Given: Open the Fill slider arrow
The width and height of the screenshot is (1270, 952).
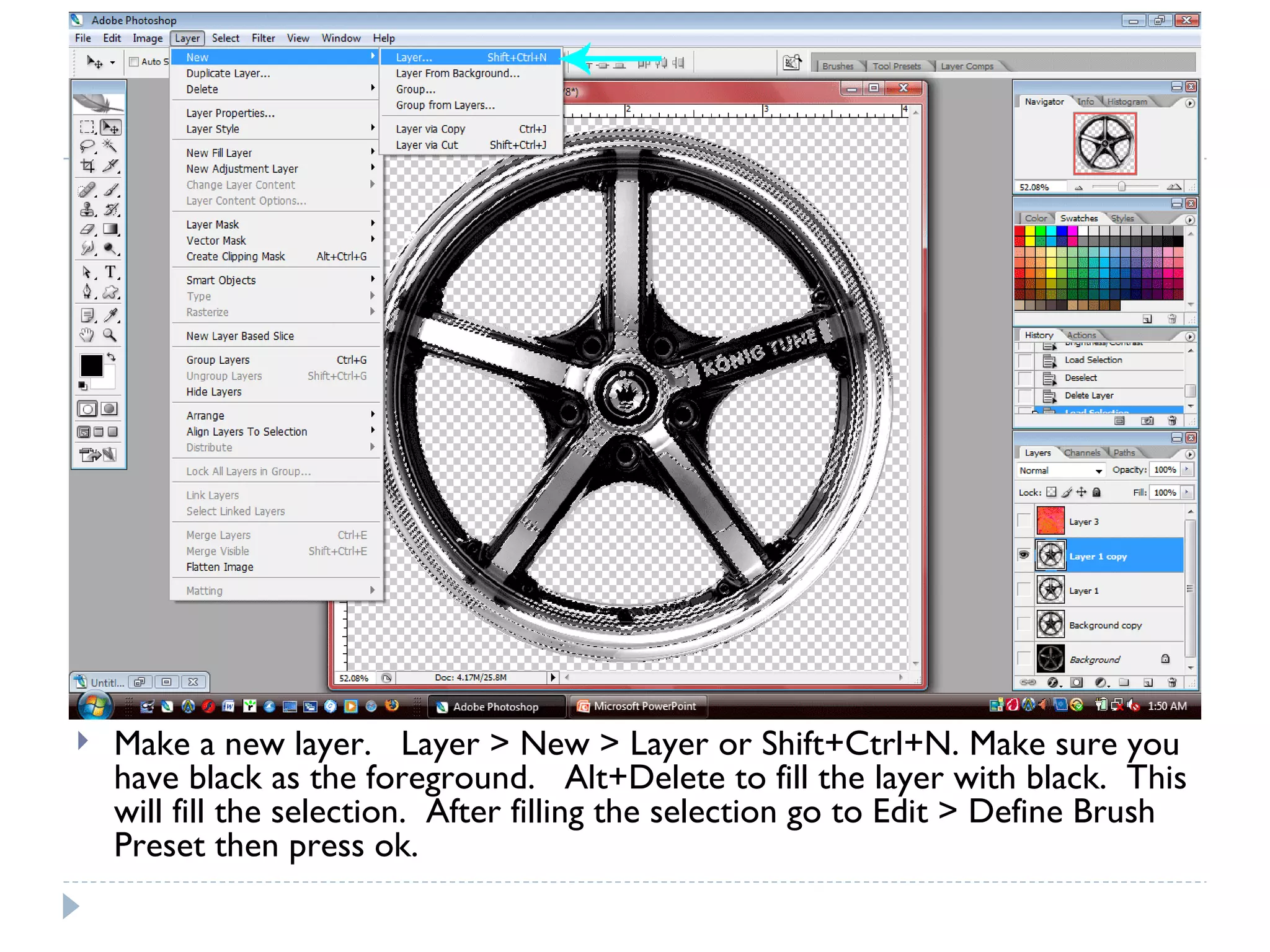Looking at the screenshot, I should click(1186, 492).
